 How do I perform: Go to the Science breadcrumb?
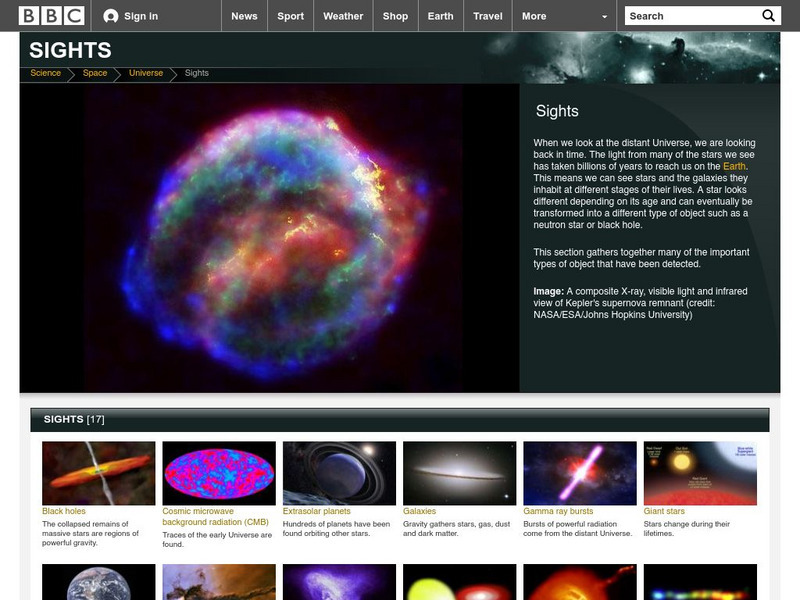(x=45, y=73)
